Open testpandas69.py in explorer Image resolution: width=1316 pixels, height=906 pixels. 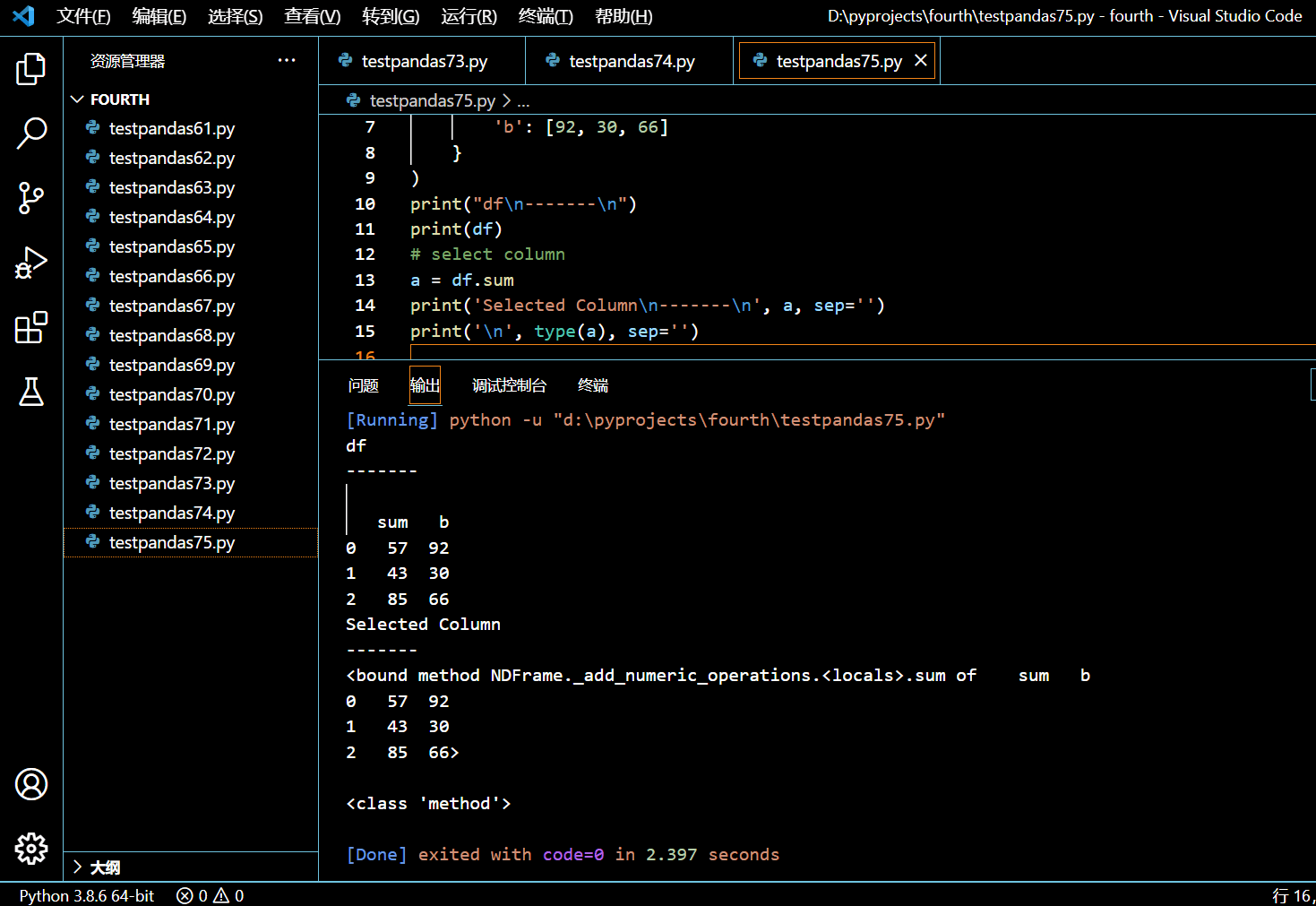191,365
